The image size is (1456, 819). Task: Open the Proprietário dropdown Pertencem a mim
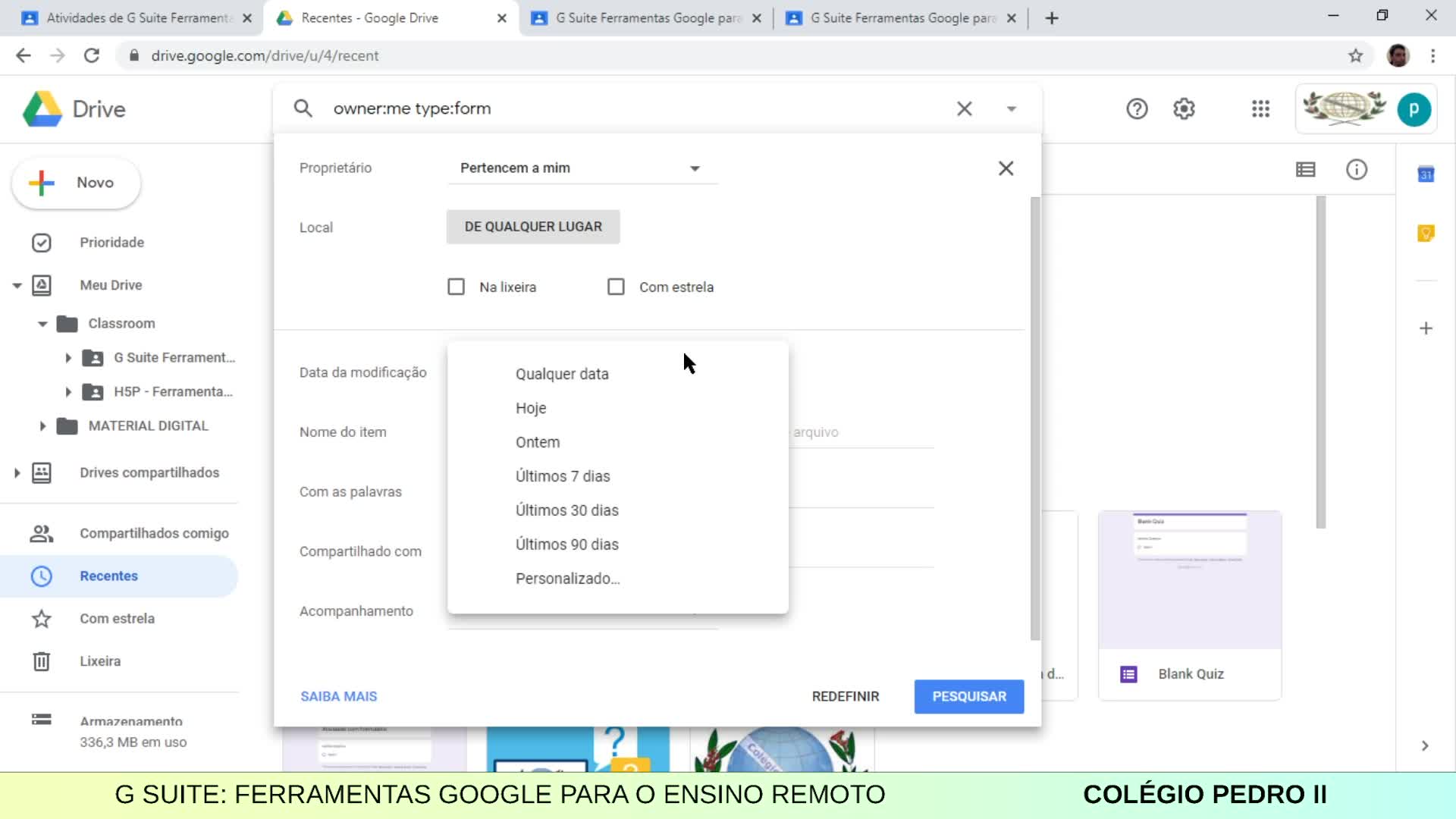click(x=582, y=168)
